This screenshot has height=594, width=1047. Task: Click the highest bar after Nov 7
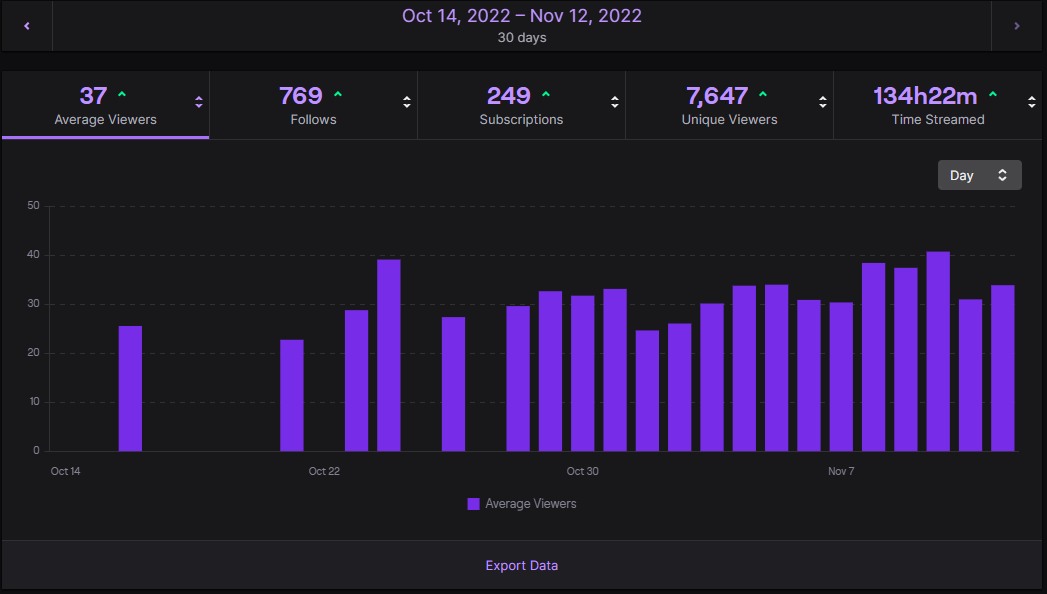click(x=938, y=351)
